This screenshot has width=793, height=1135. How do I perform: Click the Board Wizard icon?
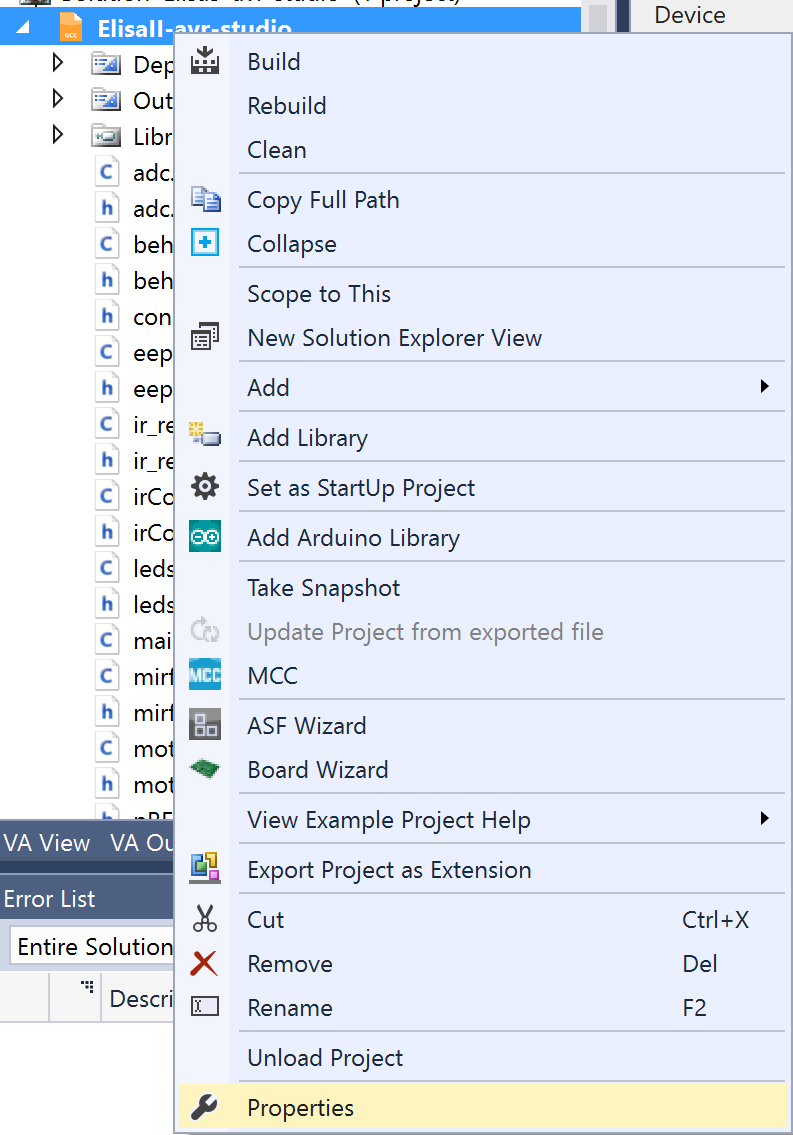(205, 770)
